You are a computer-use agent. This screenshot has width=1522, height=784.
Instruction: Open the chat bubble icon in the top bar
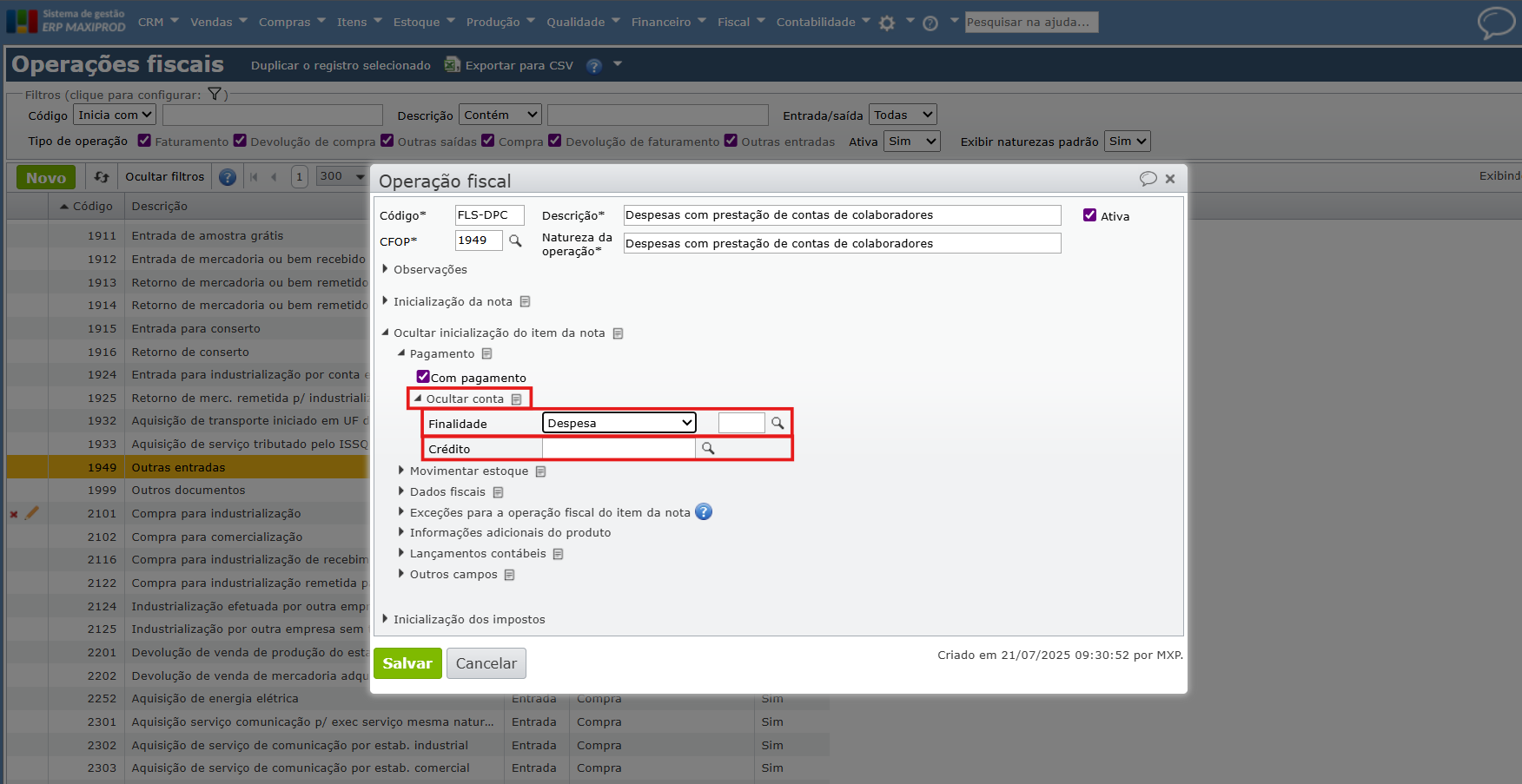point(1496,23)
